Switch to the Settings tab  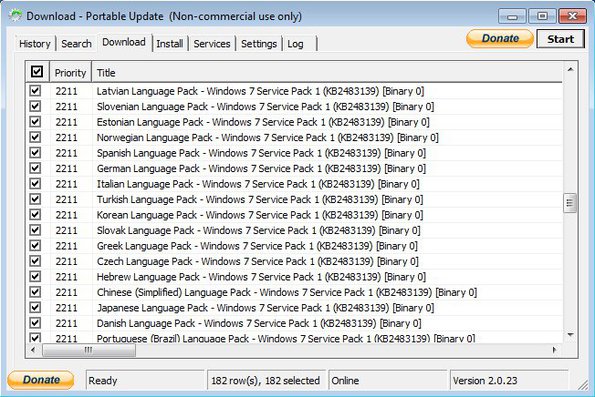tap(259, 44)
